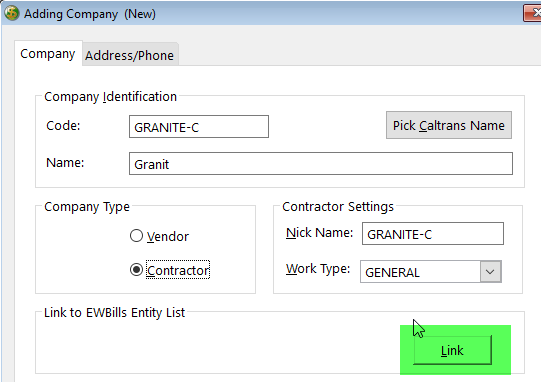Viewport: 541px width, 382px height.
Task: Click the Code label
Action: [x=63, y=126]
